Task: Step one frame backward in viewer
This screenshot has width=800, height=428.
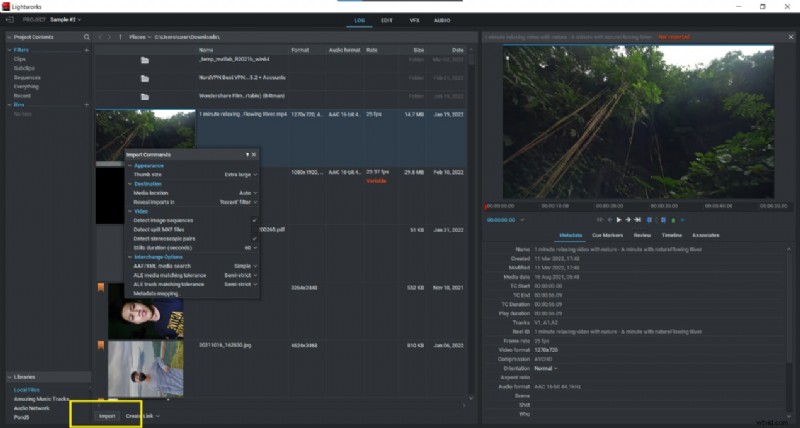Action: [x=610, y=220]
